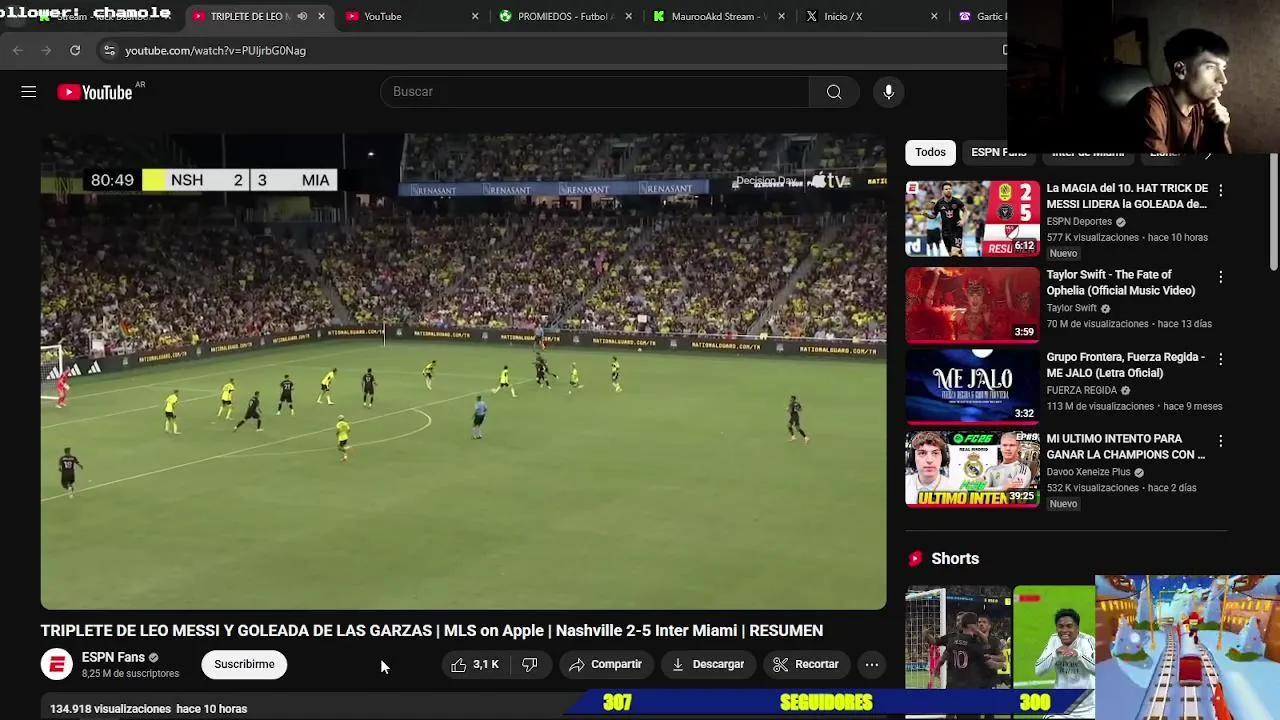1280x720 pixels.
Task: Close the YouTube tab
Action: pos(475,16)
